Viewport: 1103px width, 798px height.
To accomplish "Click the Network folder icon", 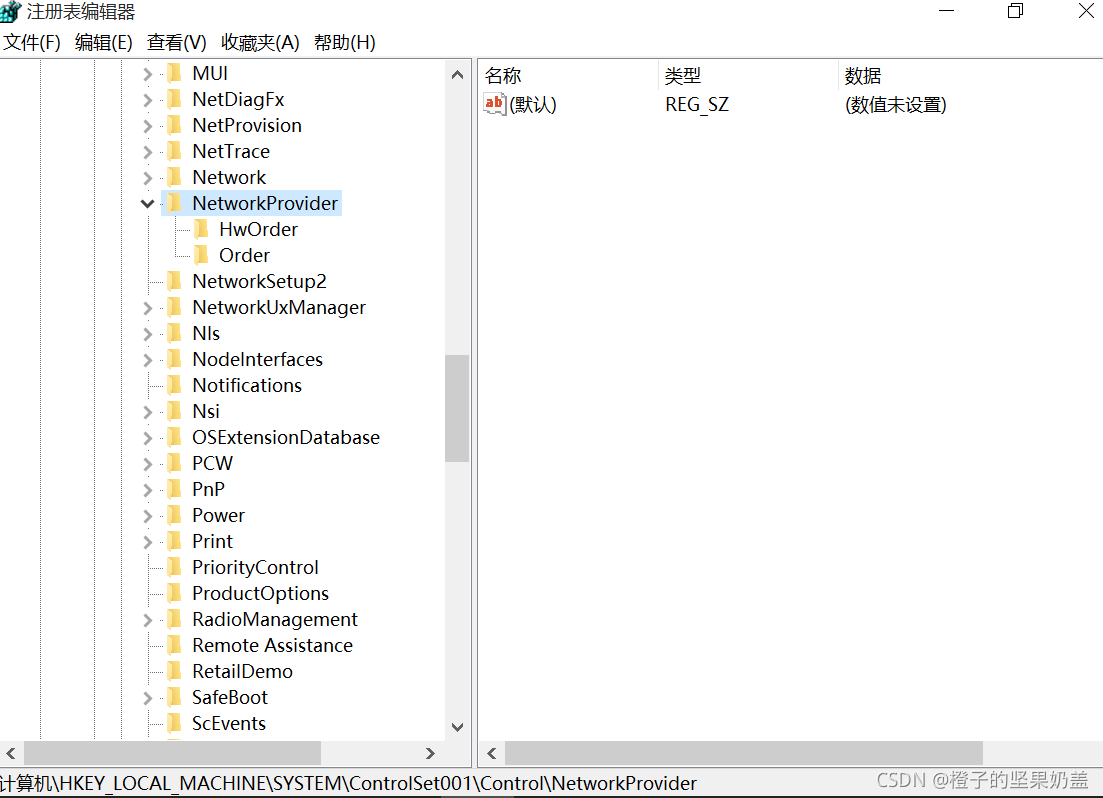I will 175,177.
